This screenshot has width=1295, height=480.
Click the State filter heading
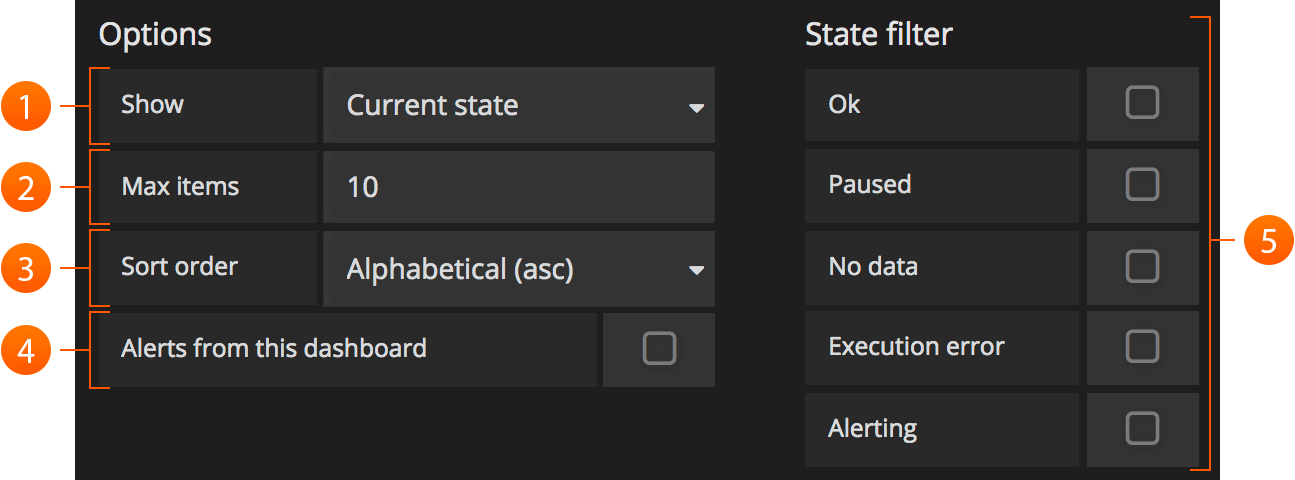(879, 35)
